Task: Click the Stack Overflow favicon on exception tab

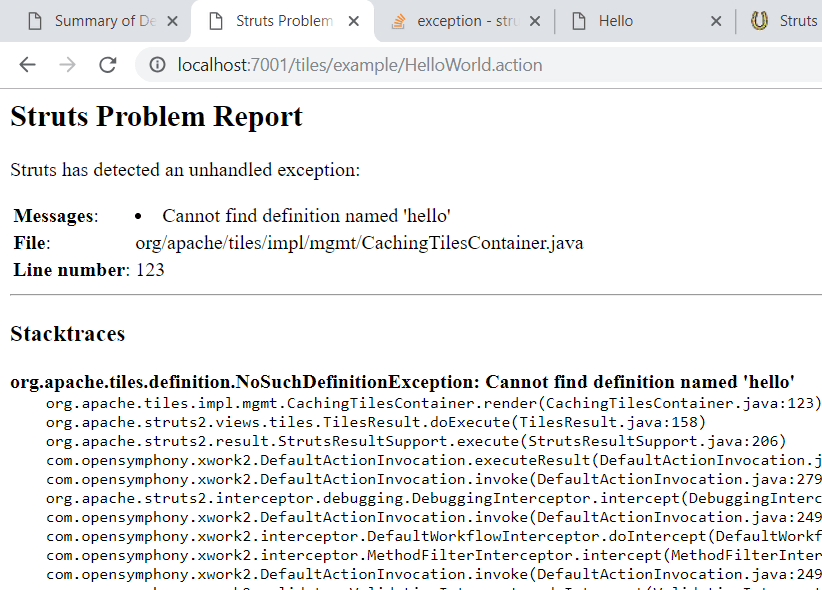Action: (x=398, y=21)
